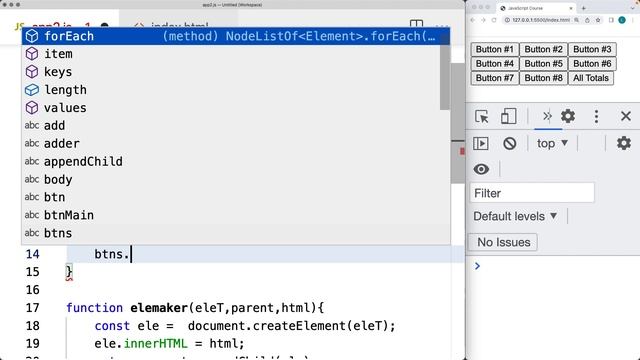Click the No Issues button
640x360 pixels.
(x=503, y=242)
